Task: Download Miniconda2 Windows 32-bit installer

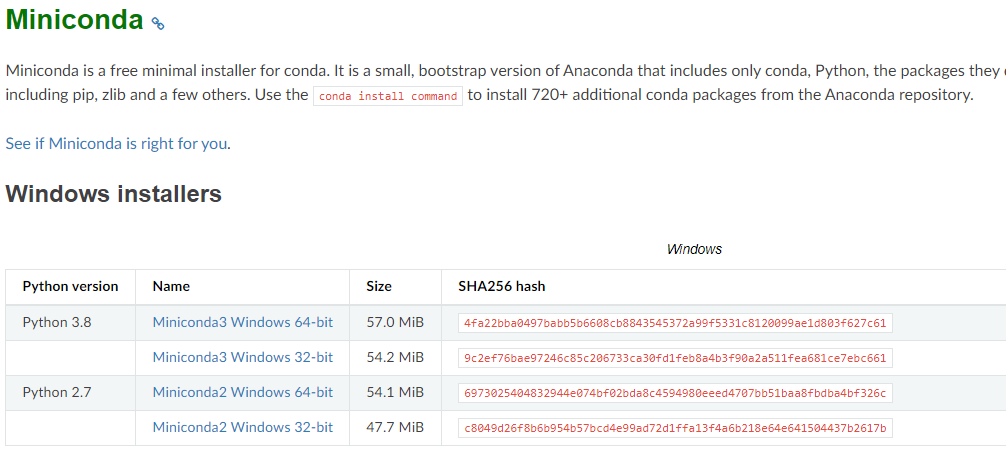Action: pyautogui.click(x=243, y=427)
